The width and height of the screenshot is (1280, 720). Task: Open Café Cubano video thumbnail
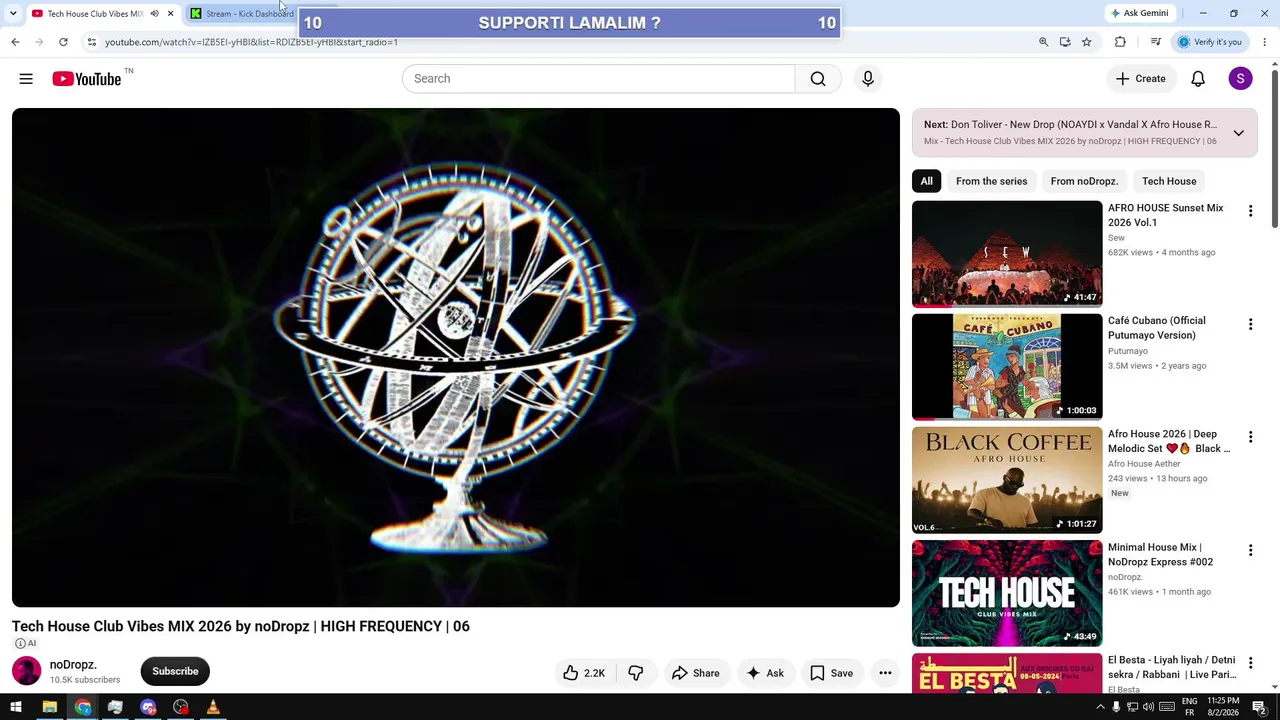(1007, 367)
